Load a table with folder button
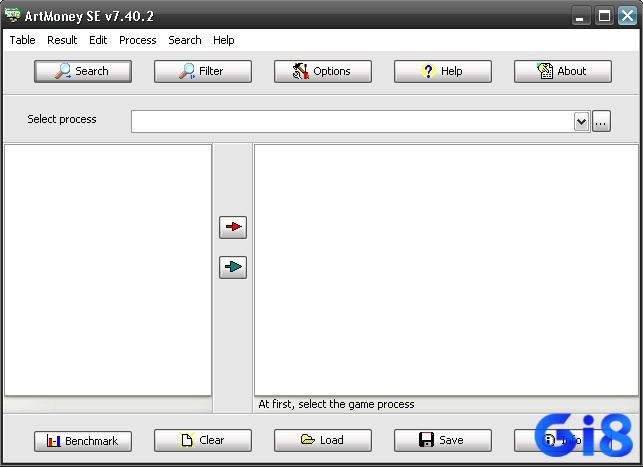The image size is (643, 467). pyautogui.click(x=323, y=440)
